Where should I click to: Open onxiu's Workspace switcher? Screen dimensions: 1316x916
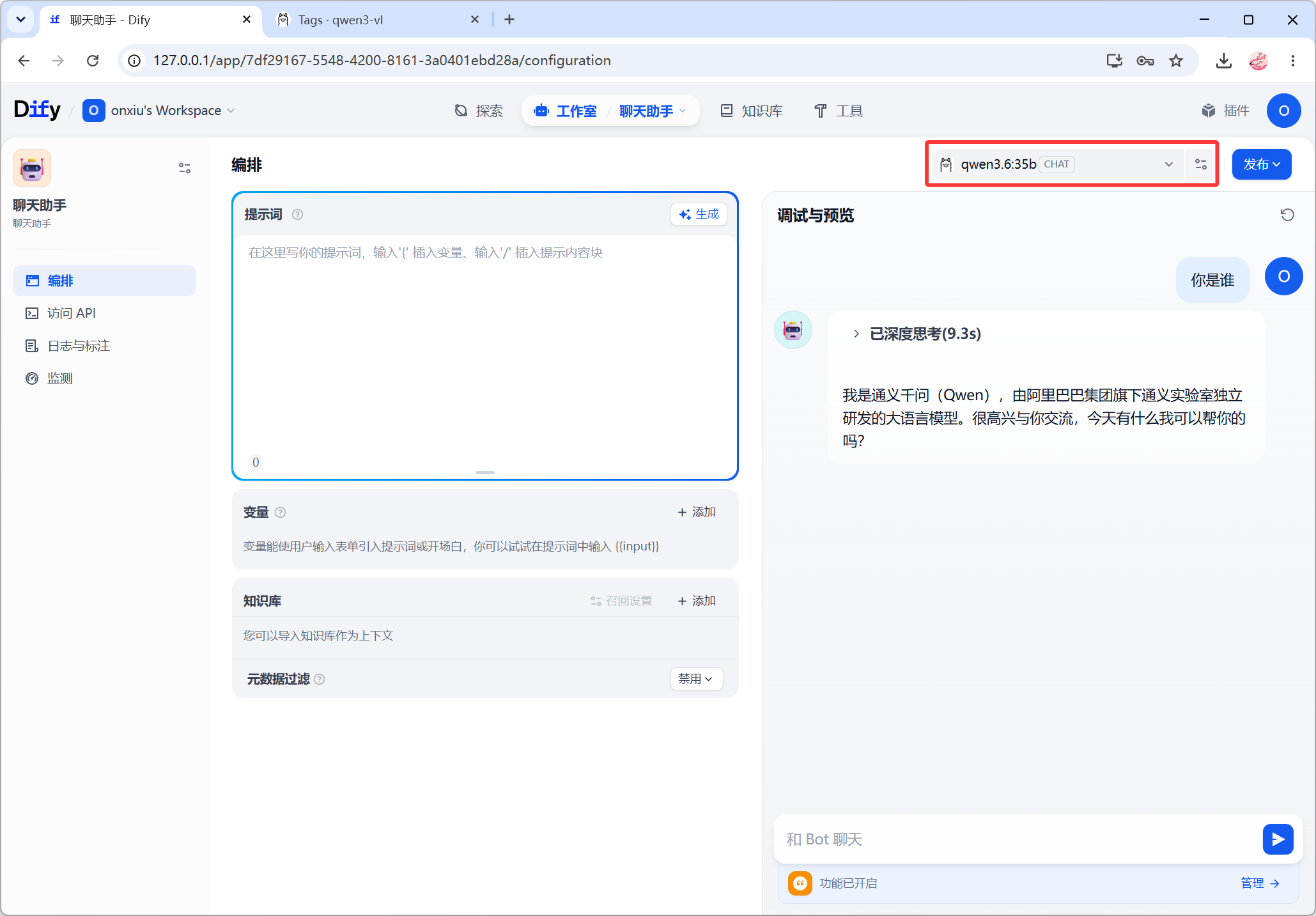159,111
